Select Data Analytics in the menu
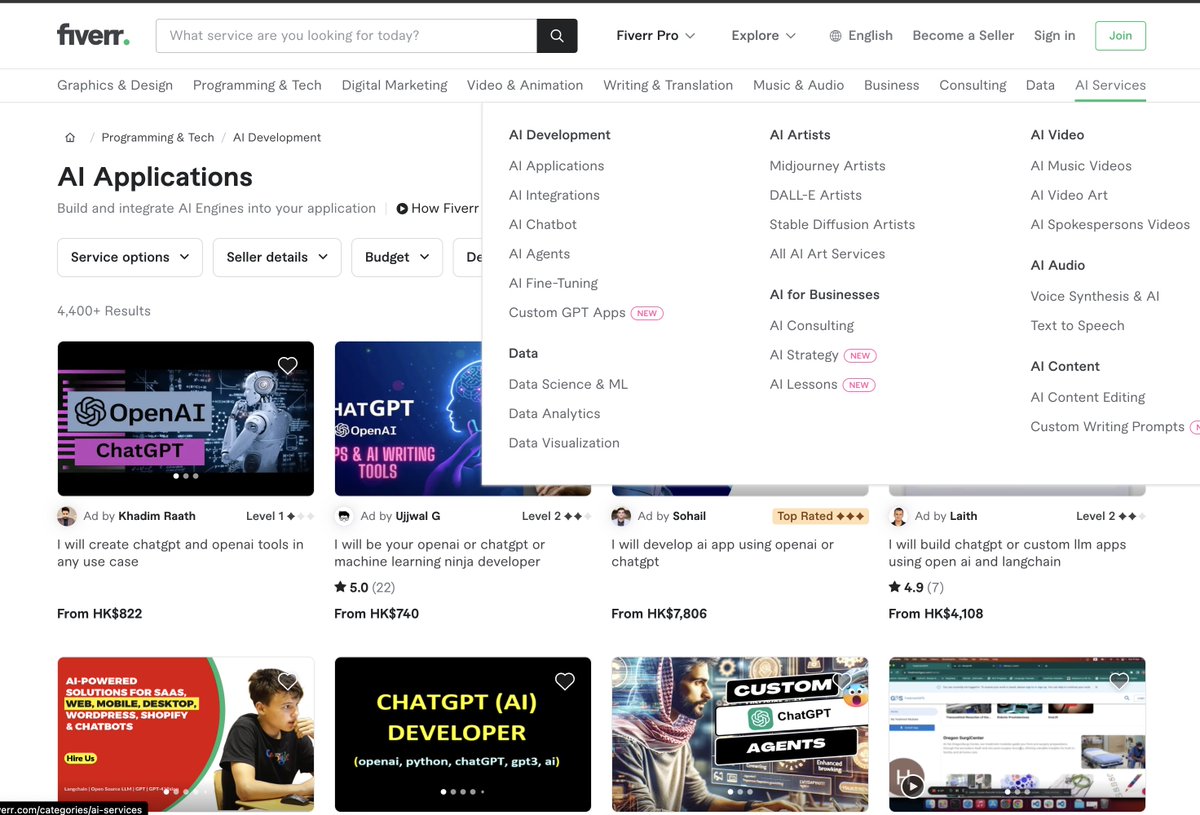The image size is (1200, 815). [x=554, y=413]
